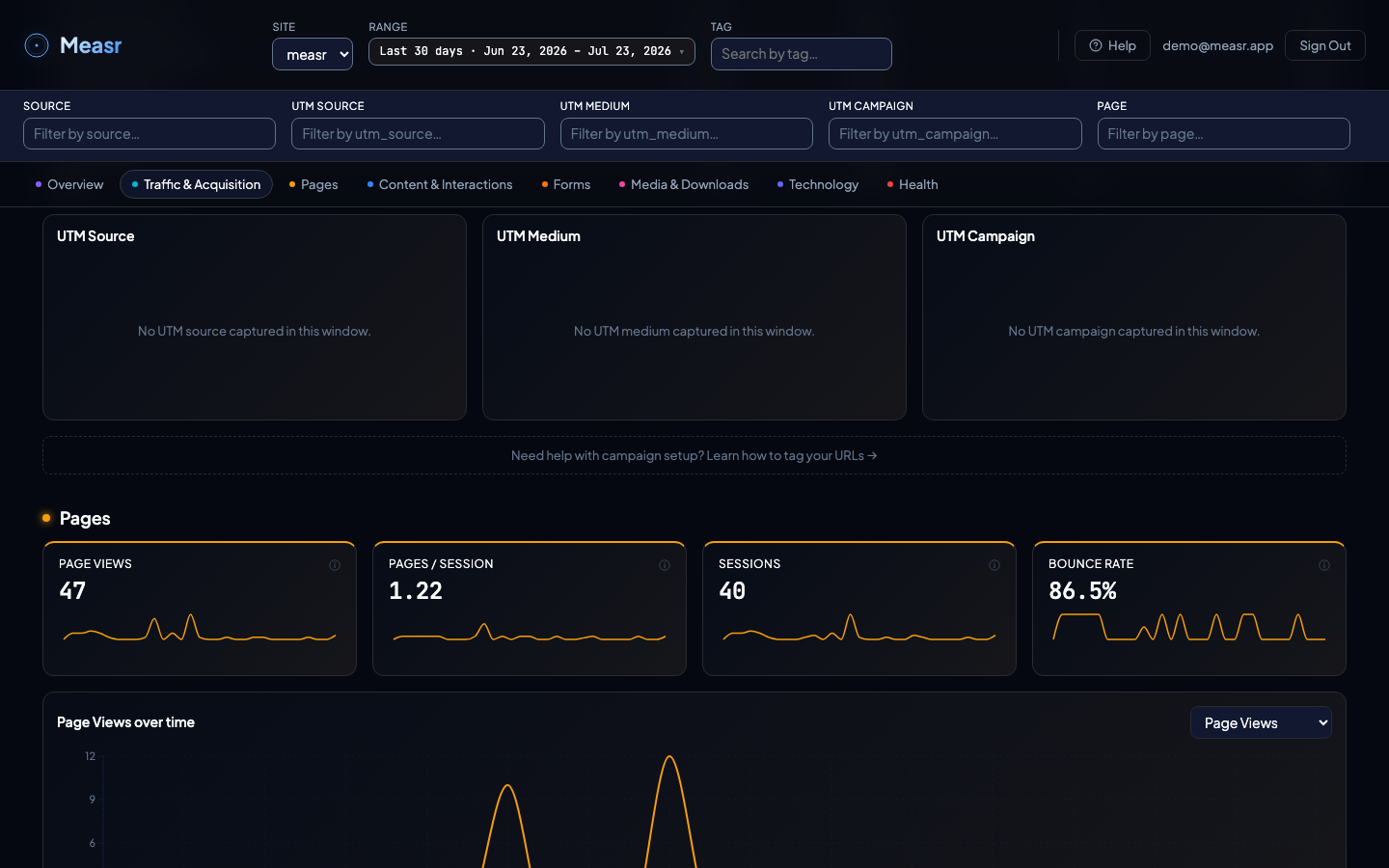Click the Bounce Rate sparkline chart
This screenshot has width=1389, height=868.
coord(1189,628)
